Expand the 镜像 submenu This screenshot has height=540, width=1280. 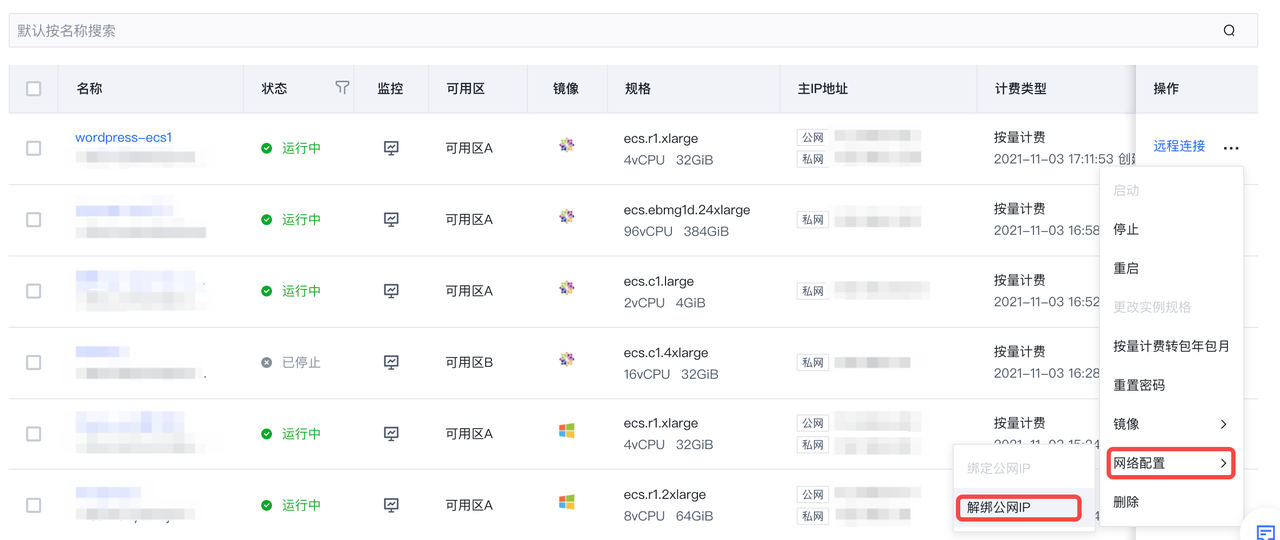click(1170, 424)
